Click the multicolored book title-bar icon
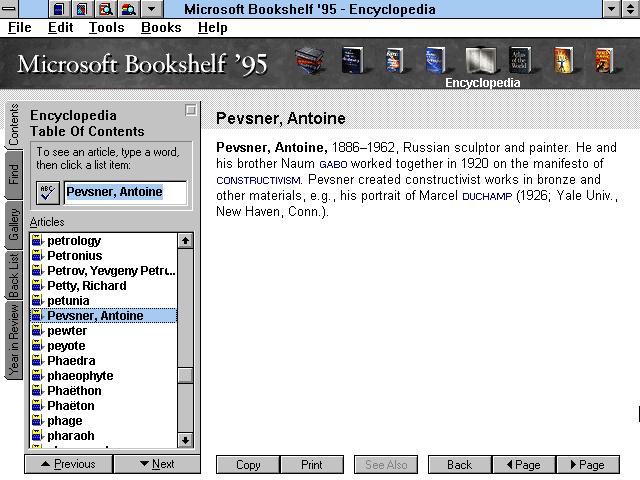The width and height of the screenshot is (640, 480). point(82,9)
